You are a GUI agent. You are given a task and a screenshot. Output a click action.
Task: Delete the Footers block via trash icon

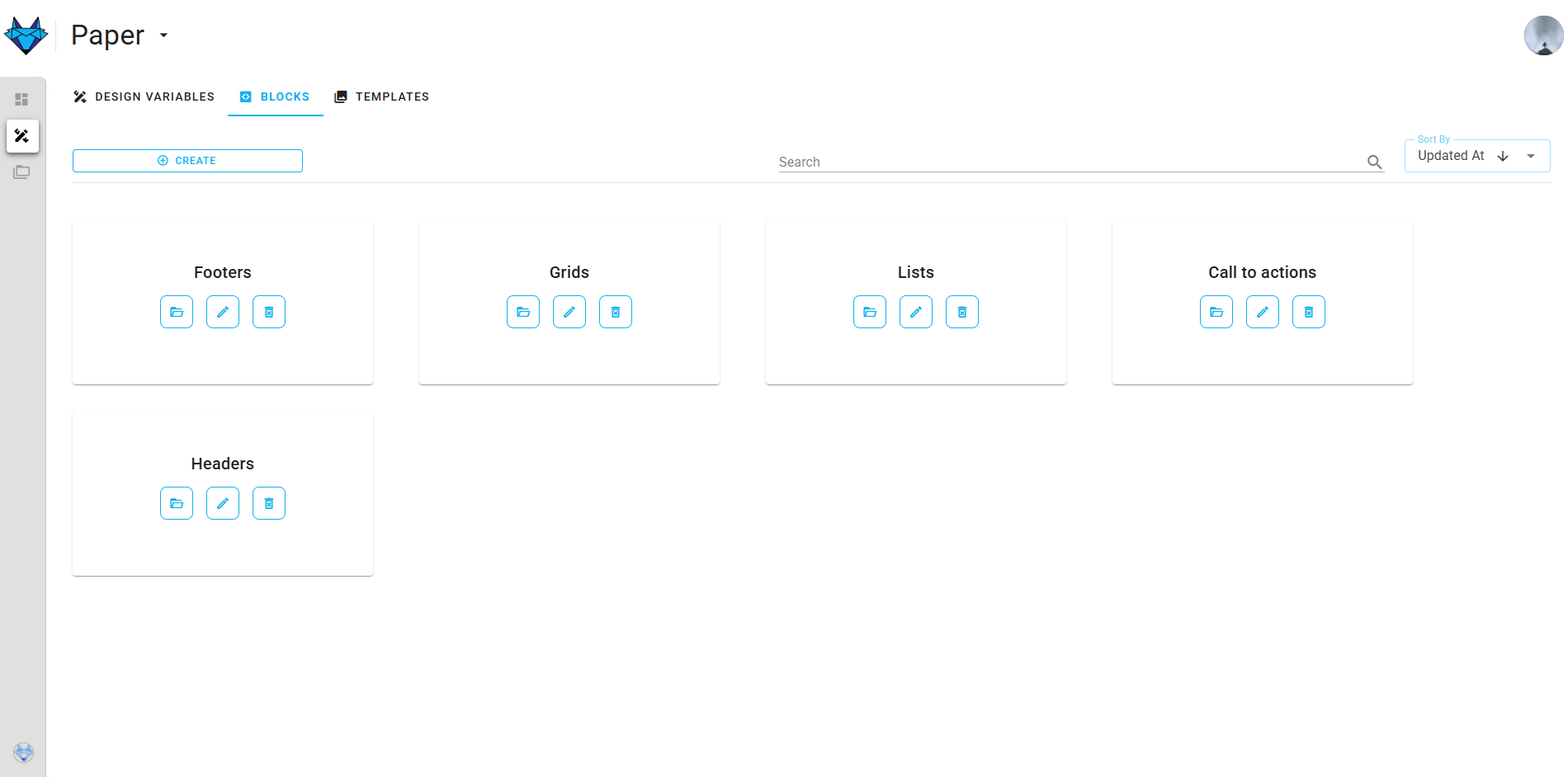269,312
